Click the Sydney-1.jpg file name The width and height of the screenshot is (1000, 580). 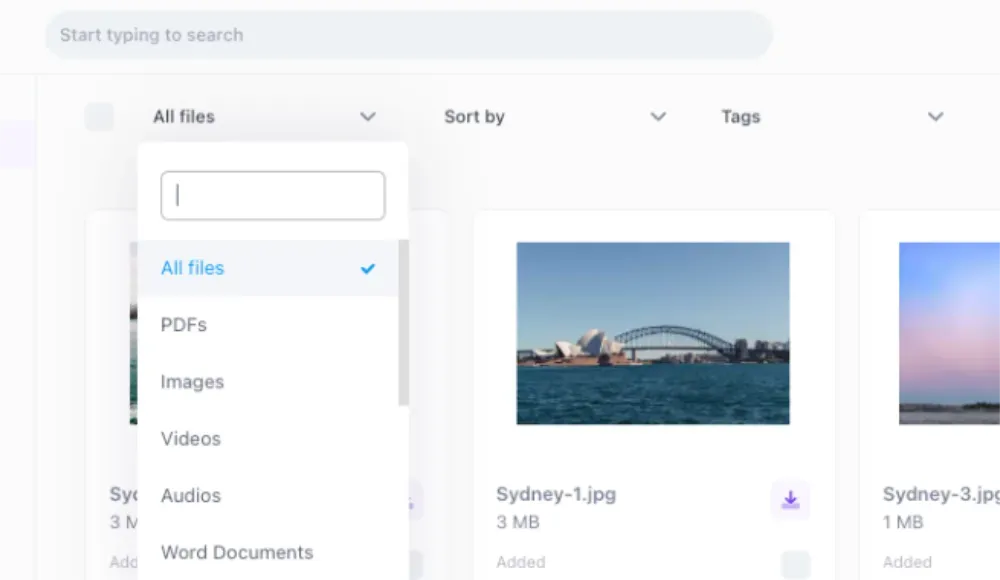pyautogui.click(x=556, y=494)
